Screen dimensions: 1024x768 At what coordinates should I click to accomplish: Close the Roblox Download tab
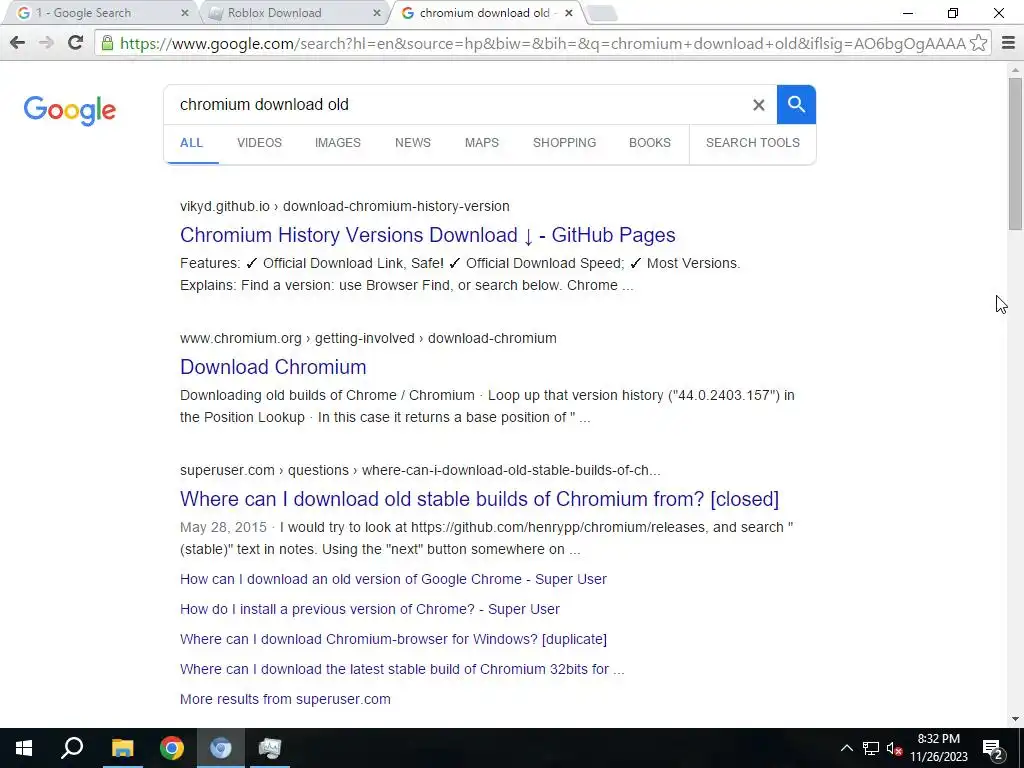click(377, 13)
